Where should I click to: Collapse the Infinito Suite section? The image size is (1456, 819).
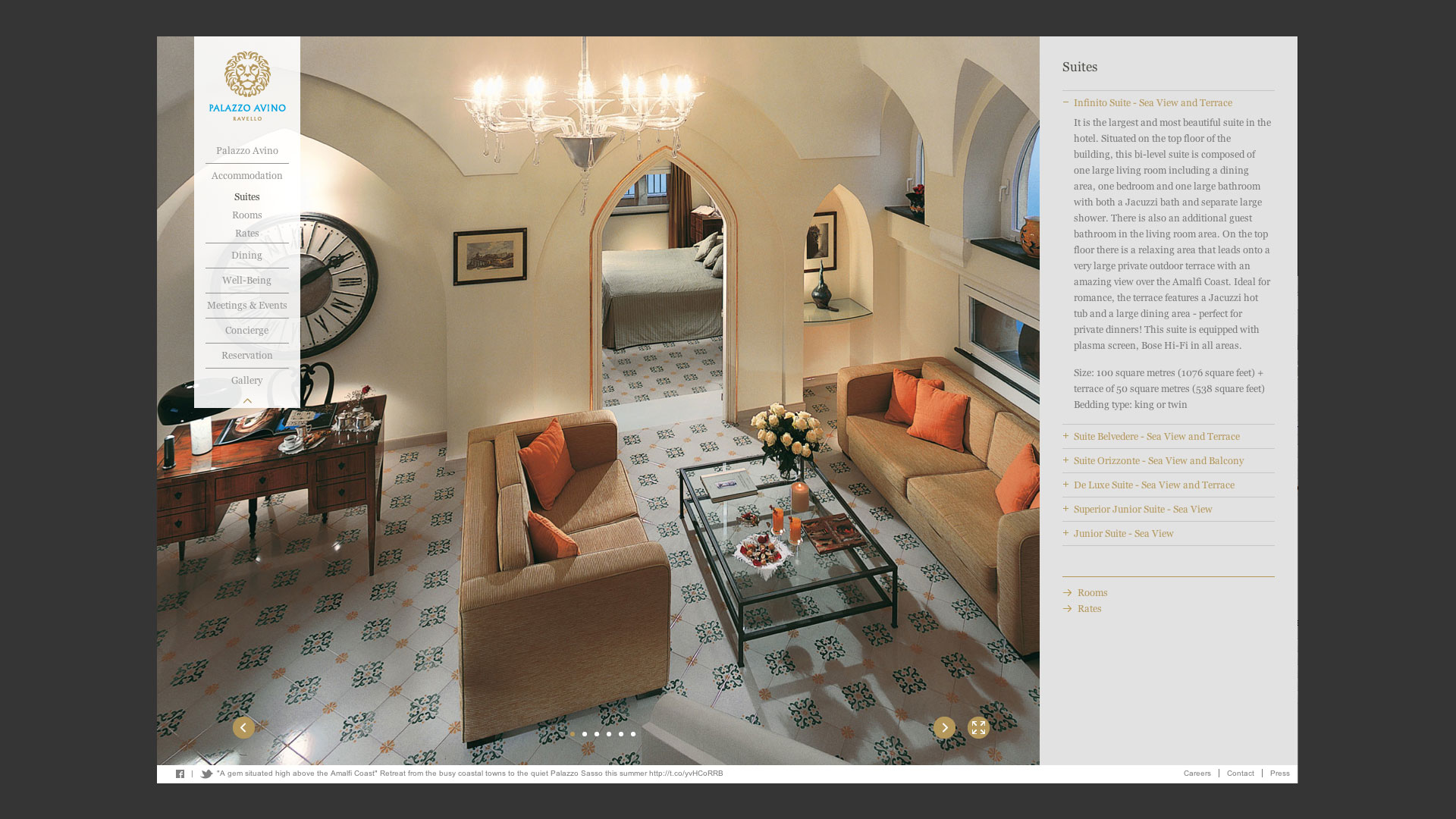tap(1152, 103)
